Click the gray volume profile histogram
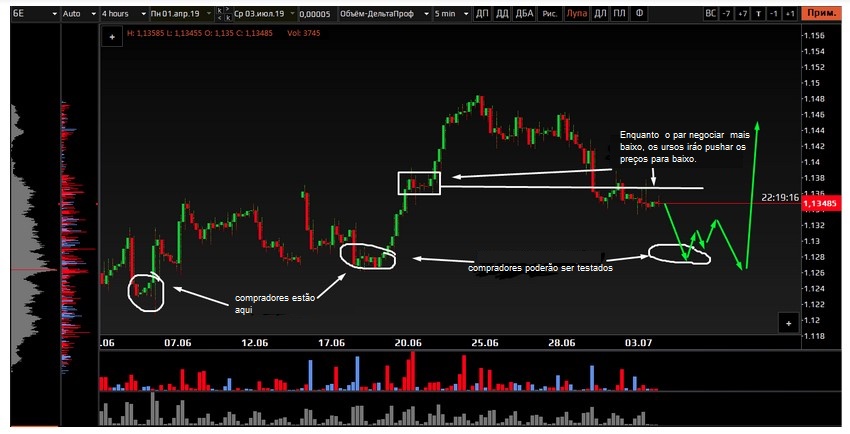Screen dimensions: 850x434 33,236
